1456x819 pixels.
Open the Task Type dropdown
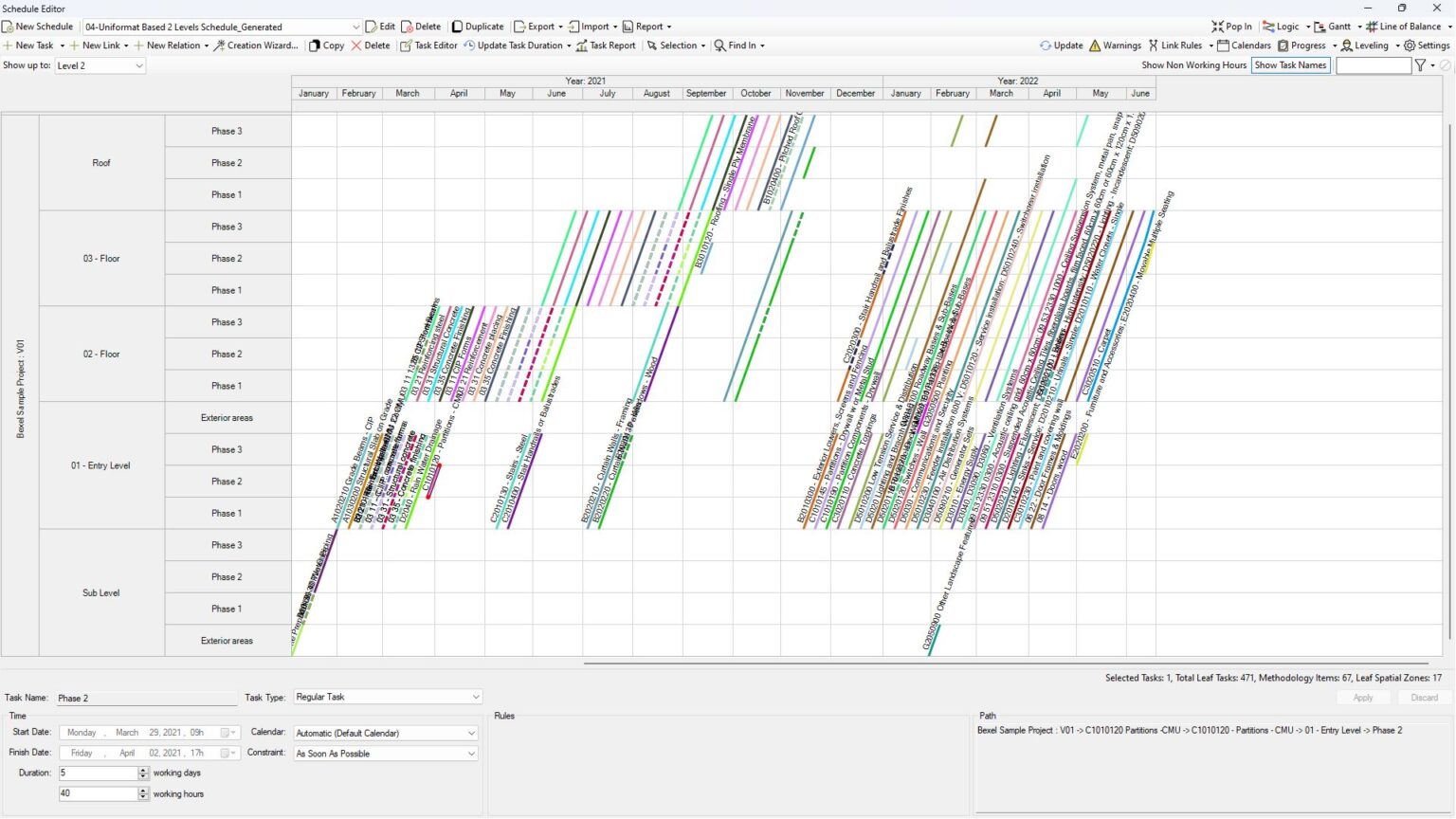click(x=387, y=697)
